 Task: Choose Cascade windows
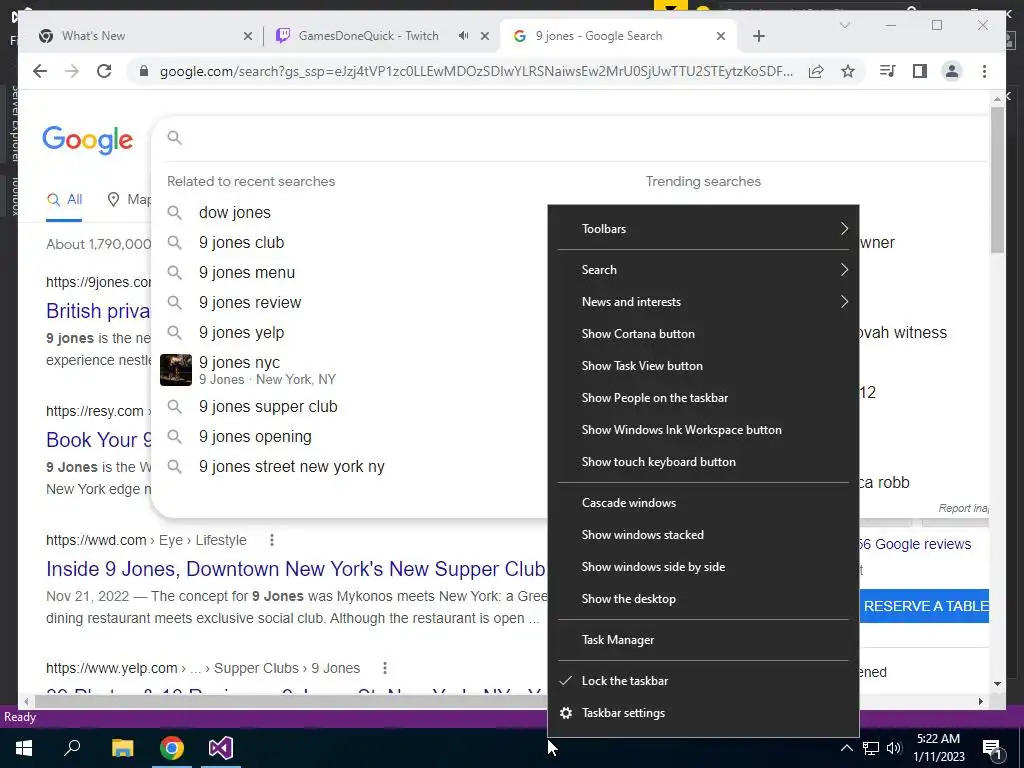pos(703,503)
